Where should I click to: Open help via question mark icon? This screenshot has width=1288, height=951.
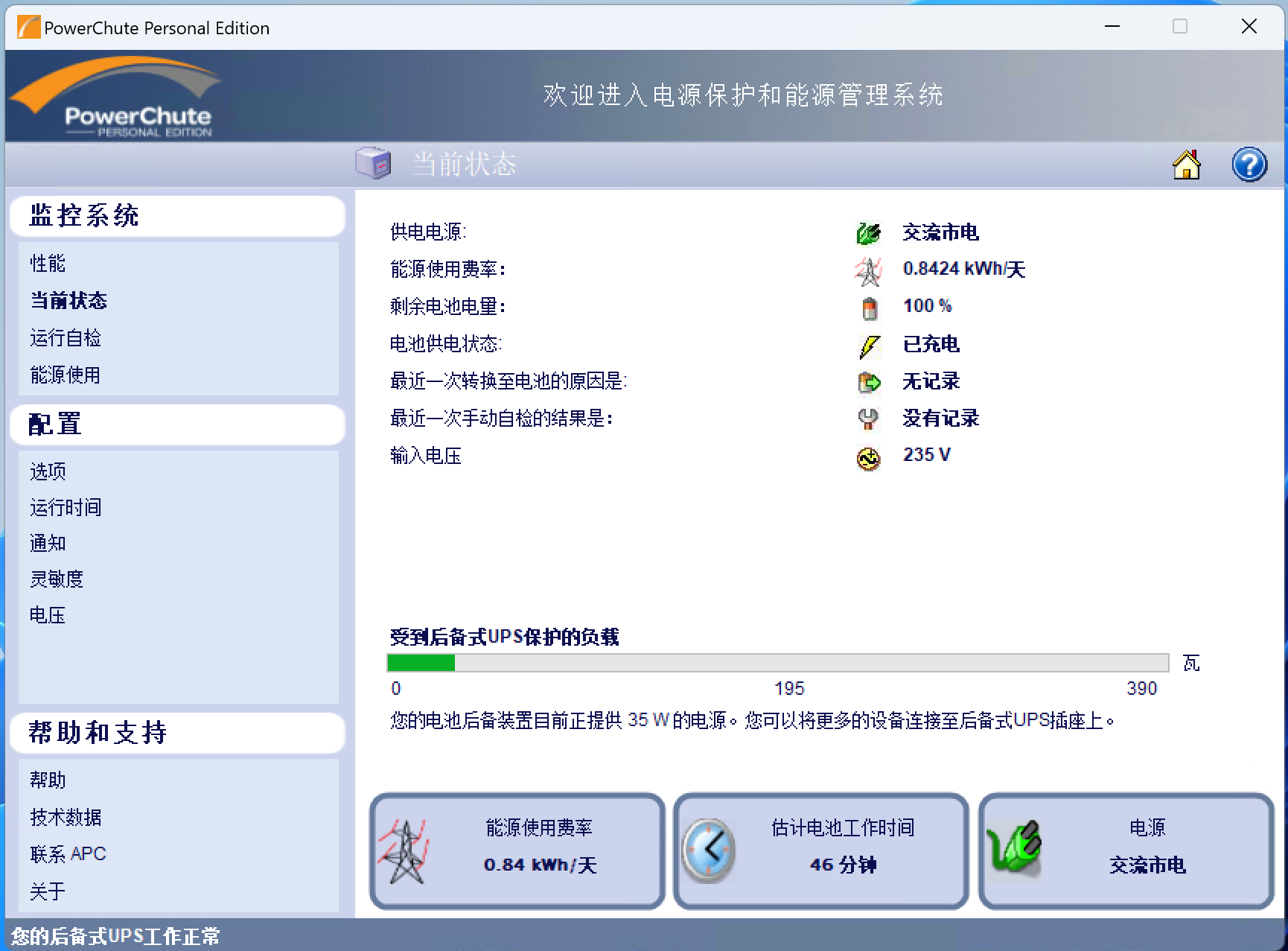[x=1249, y=165]
